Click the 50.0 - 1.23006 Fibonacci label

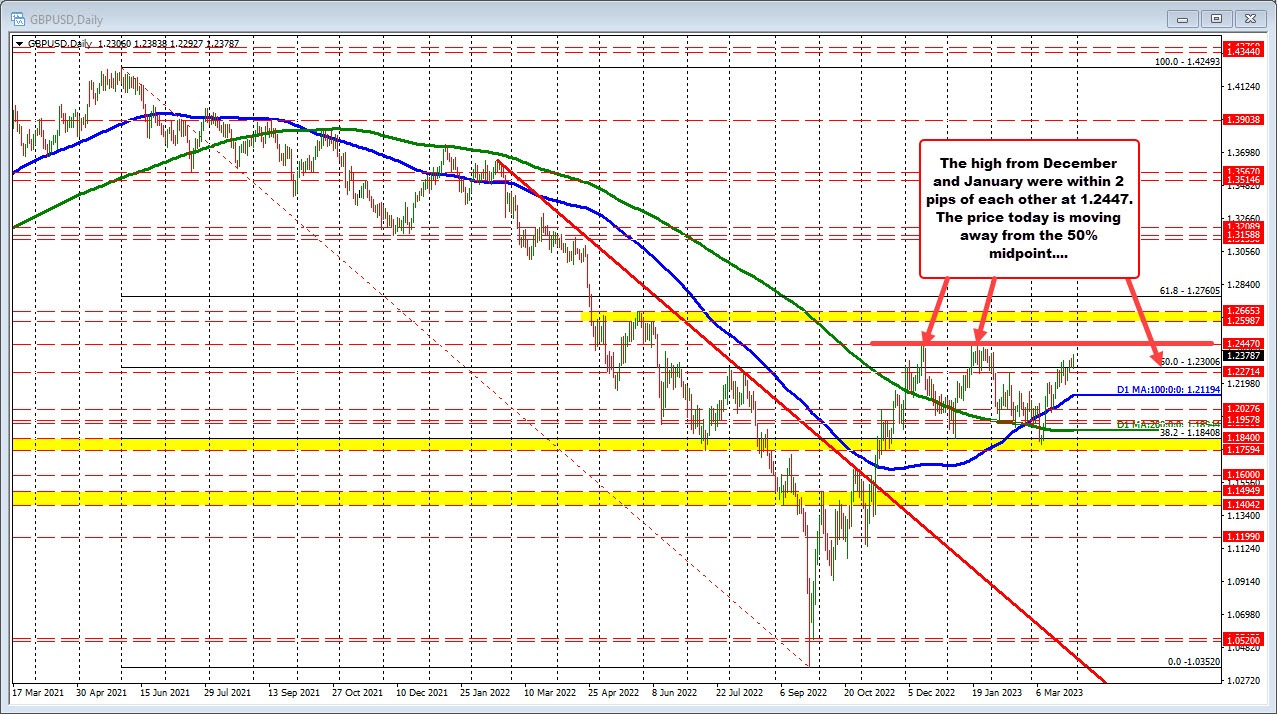(1189, 361)
